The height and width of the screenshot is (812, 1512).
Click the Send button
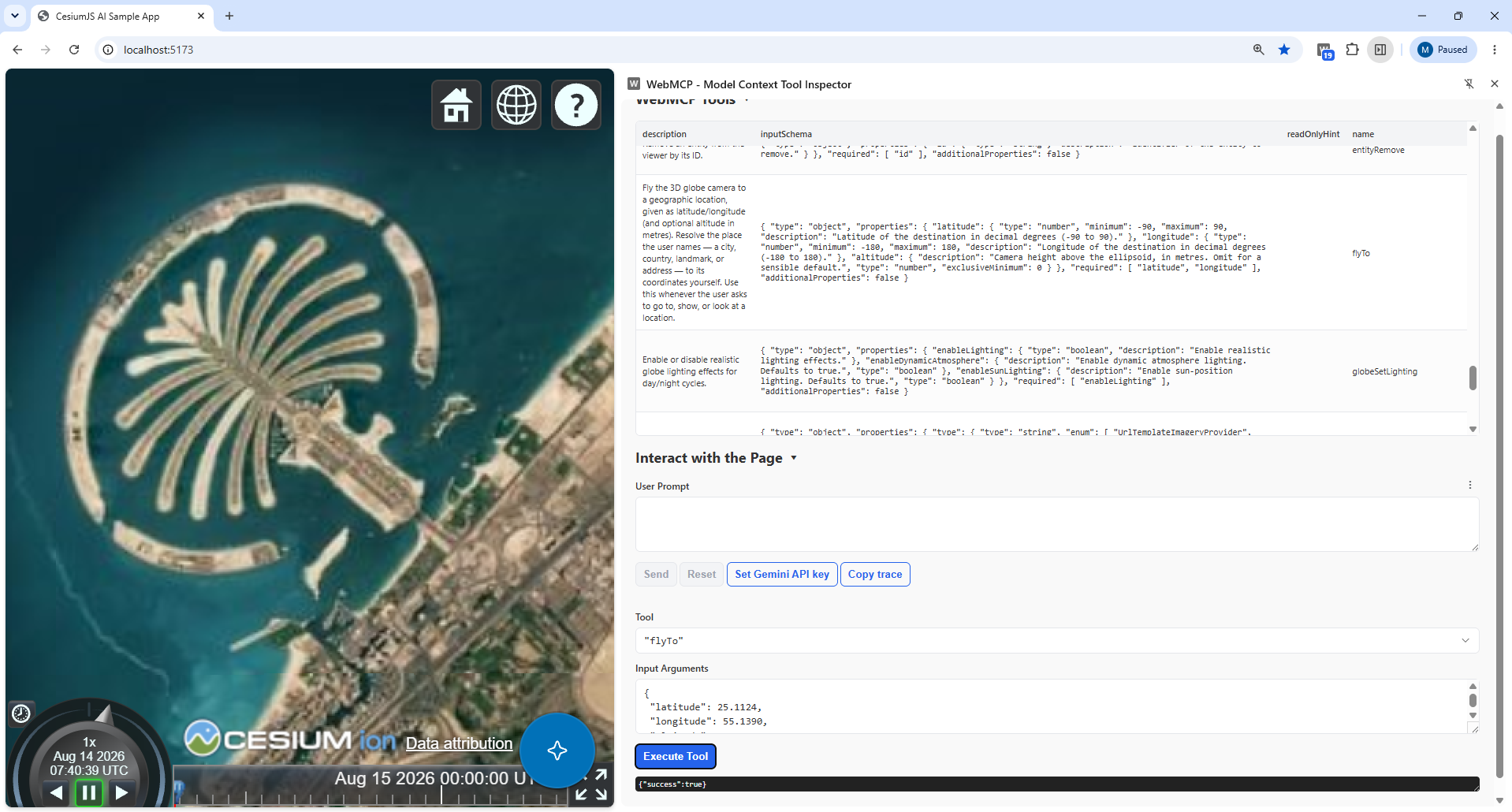[x=656, y=575]
